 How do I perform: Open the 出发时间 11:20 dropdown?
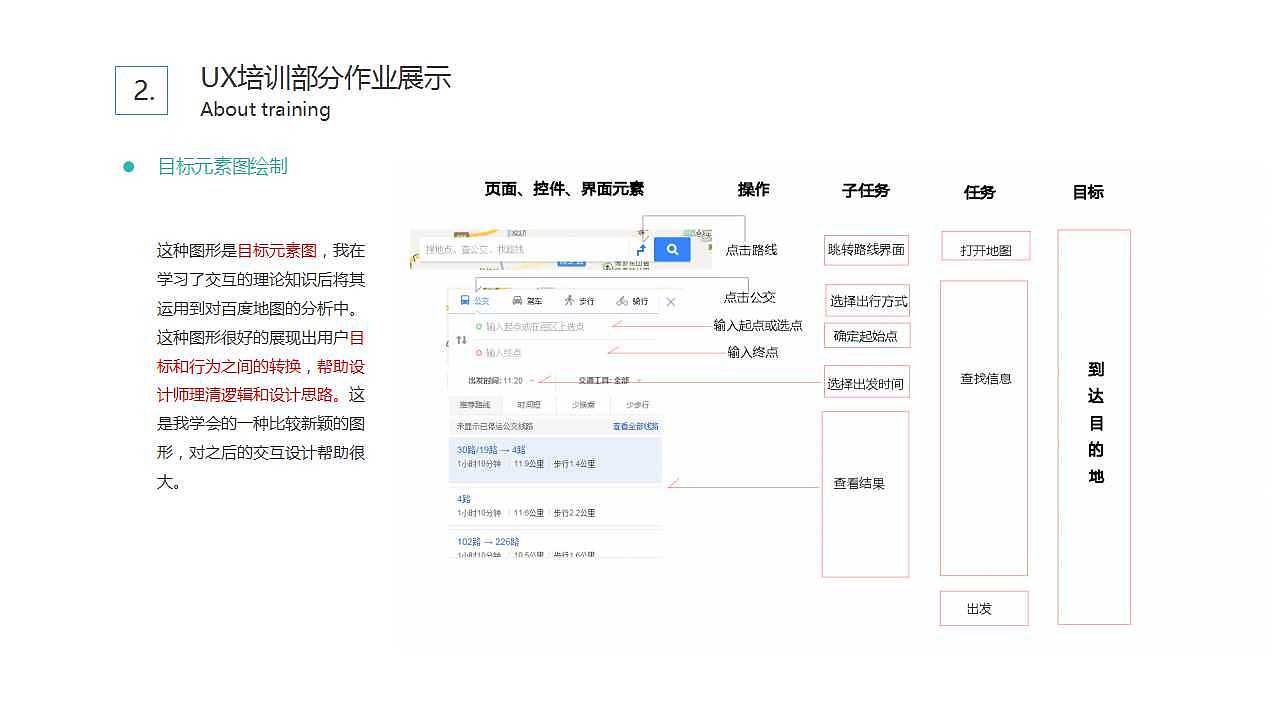point(501,380)
